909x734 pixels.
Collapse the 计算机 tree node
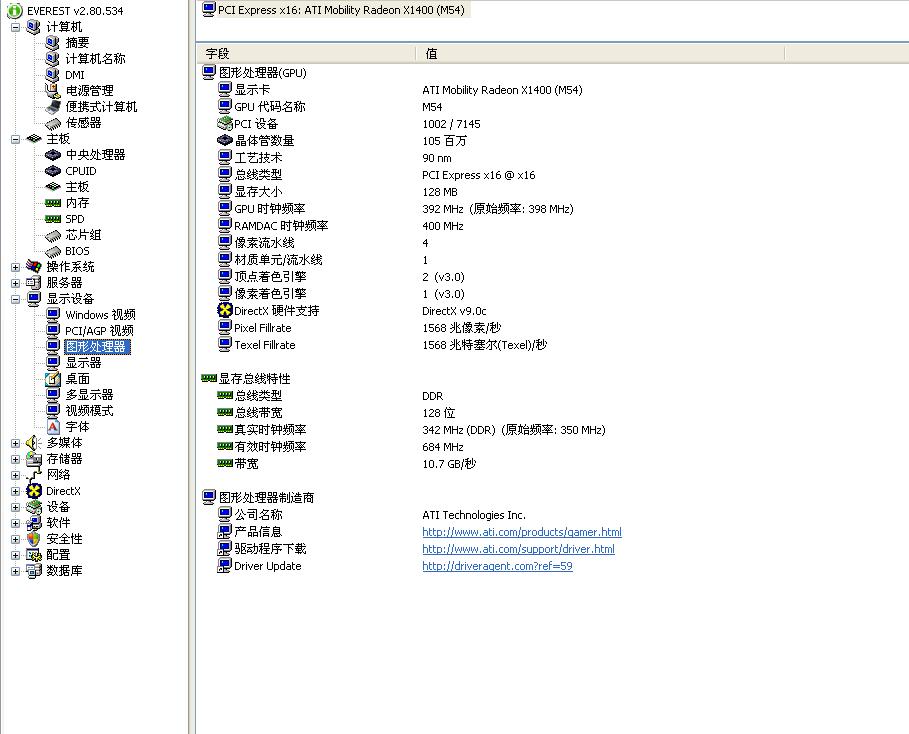point(16,27)
